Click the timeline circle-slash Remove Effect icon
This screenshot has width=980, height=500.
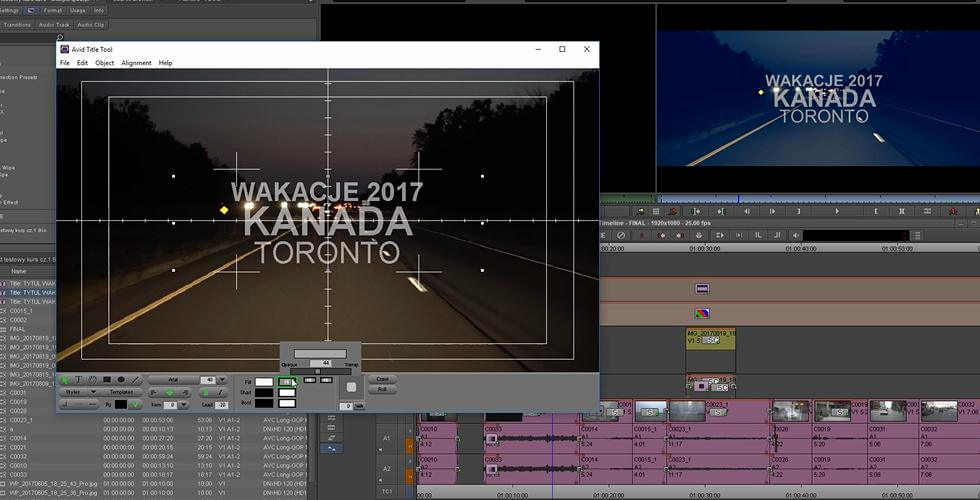pyautogui.click(x=621, y=235)
